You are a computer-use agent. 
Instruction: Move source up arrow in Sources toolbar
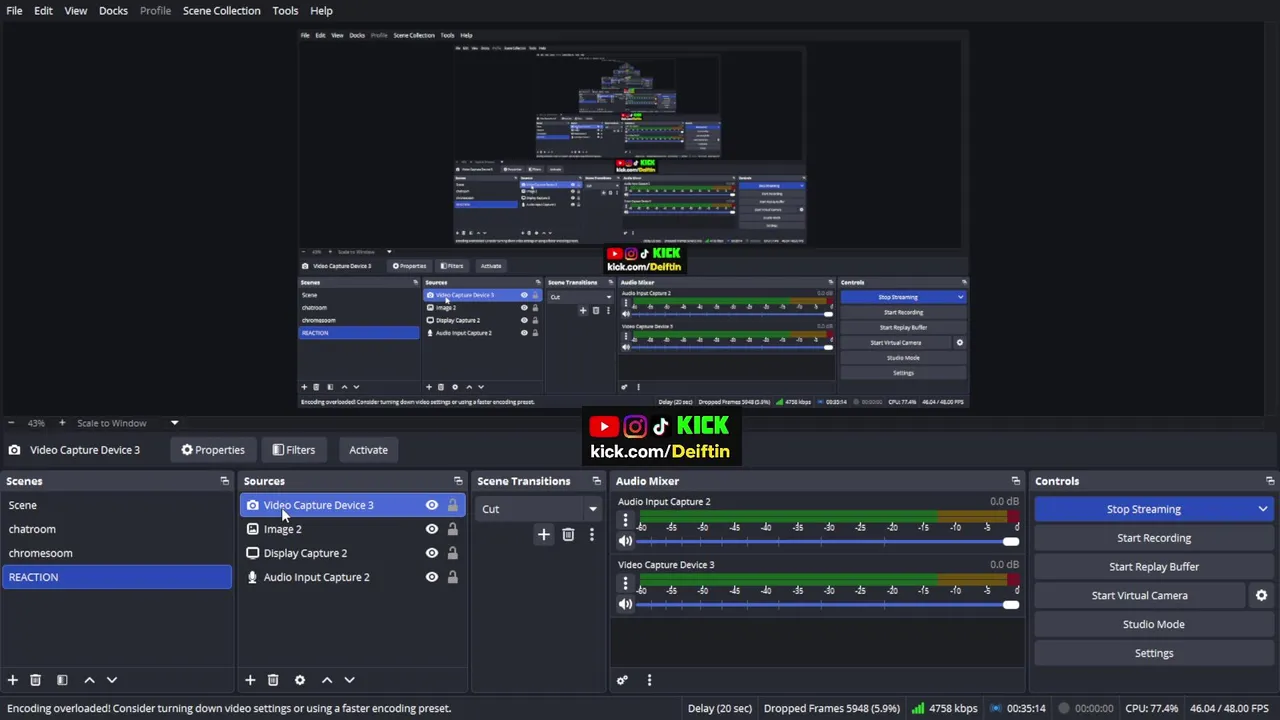coord(327,680)
